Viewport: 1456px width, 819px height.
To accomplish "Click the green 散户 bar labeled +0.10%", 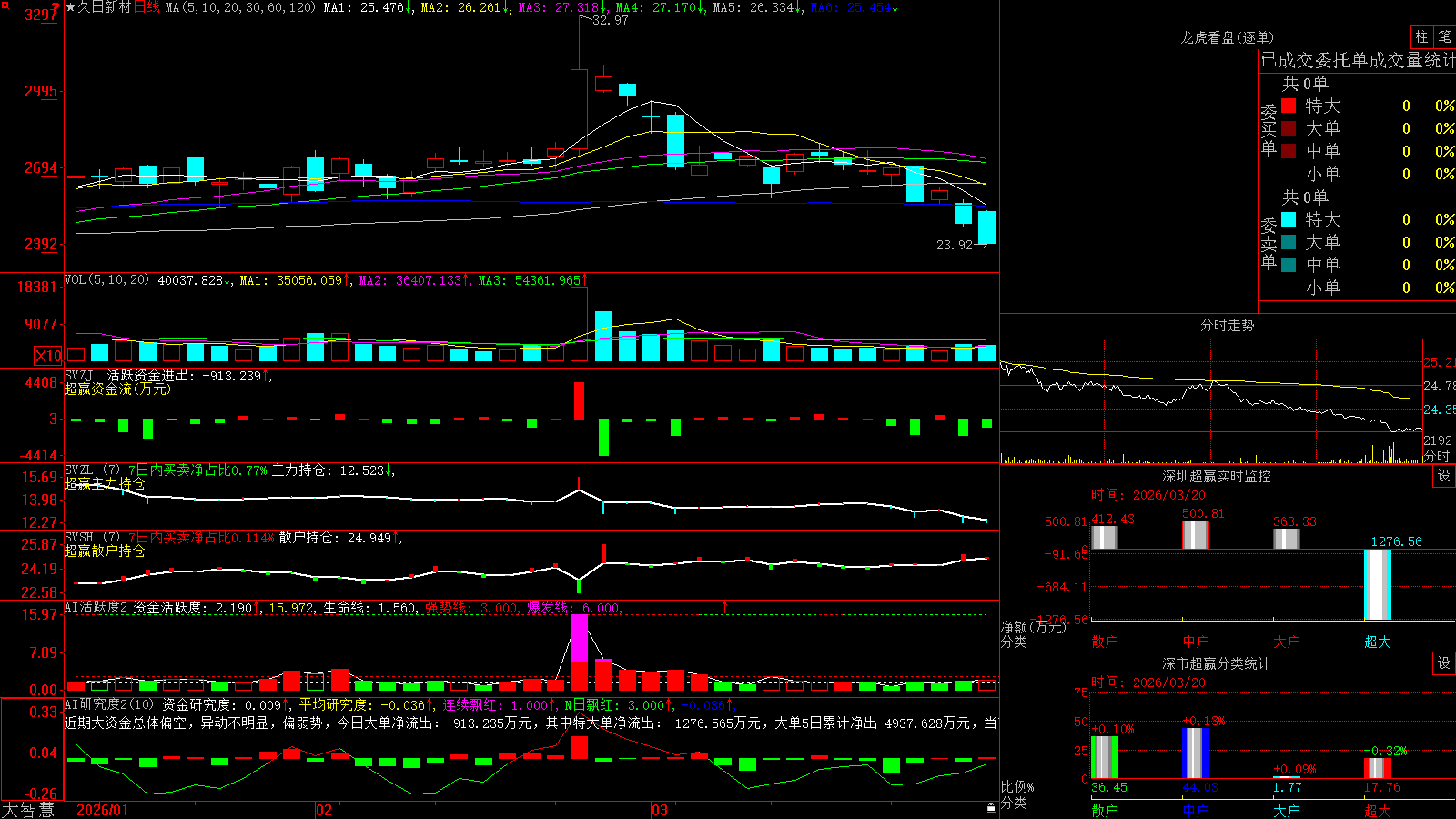I will tap(1105, 757).
